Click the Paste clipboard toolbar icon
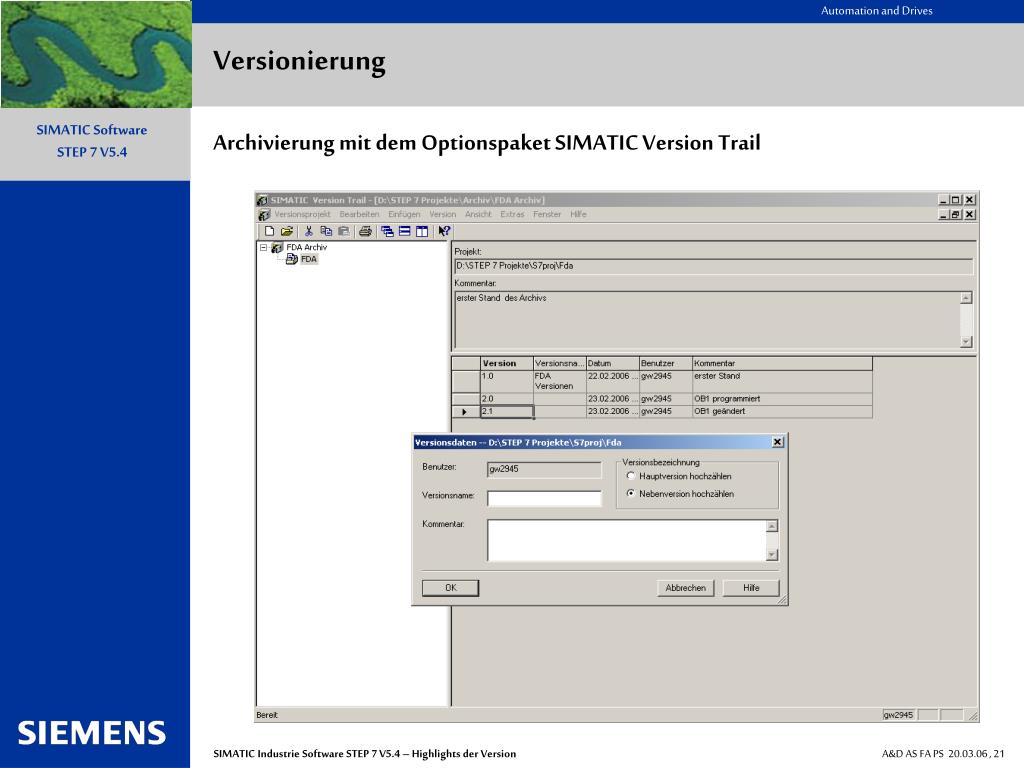Viewport: 1024px width, 768px height. tap(344, 231)
